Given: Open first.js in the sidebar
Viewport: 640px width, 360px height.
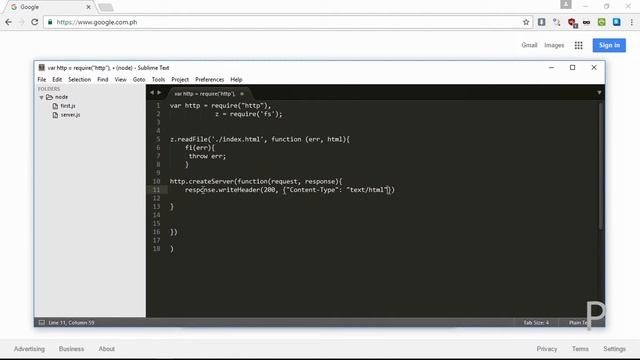Looking at the screenshot, I should 68,106.
